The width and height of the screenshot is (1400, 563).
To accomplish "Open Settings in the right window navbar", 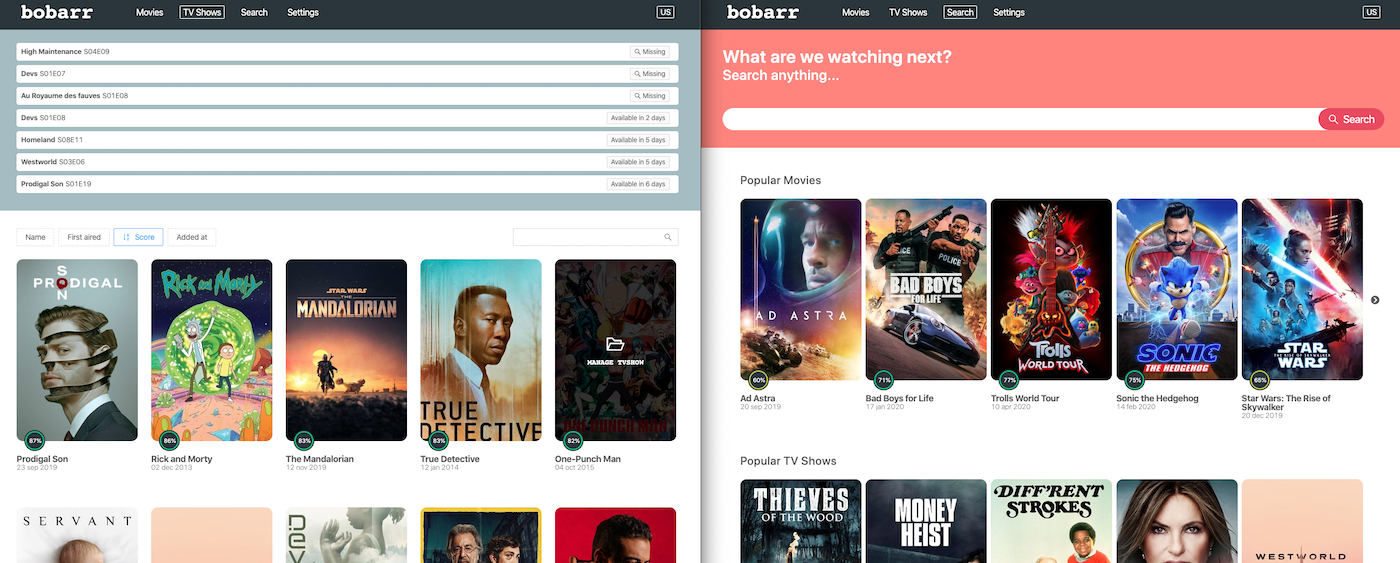I will pos(1009,13).
